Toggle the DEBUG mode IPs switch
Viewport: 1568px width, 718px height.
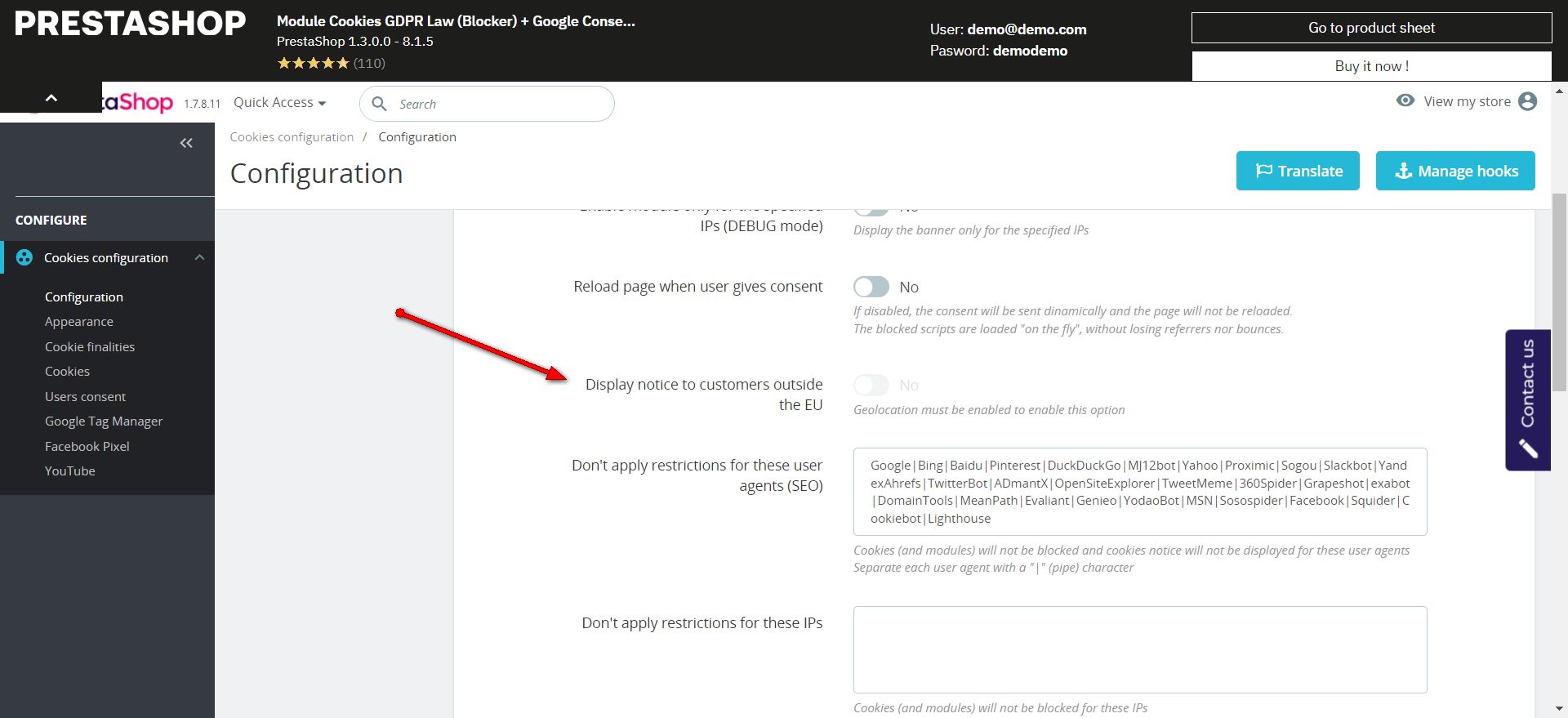pos(871,212)
